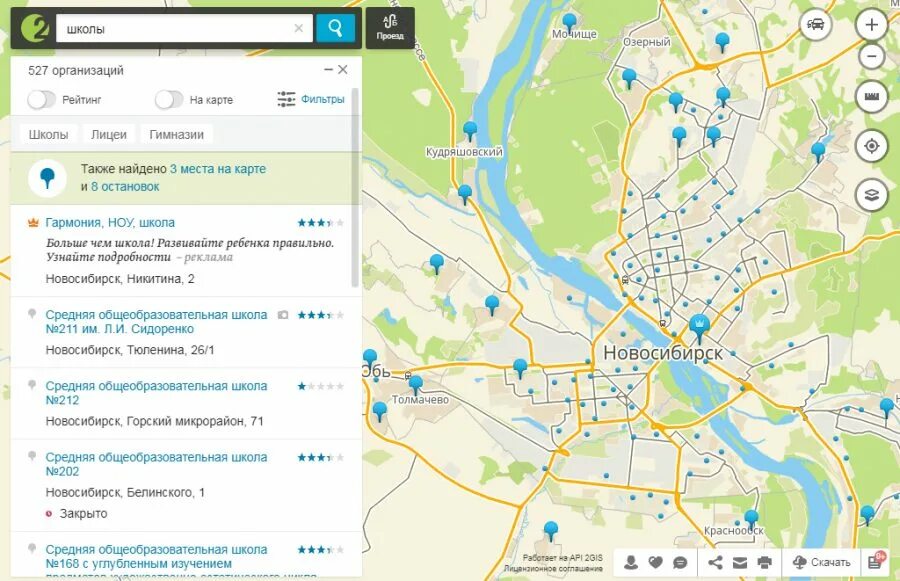This screenshot has width=900, height=581.
Task: Select the Гимназии category tab
Action: coord(176,134)
